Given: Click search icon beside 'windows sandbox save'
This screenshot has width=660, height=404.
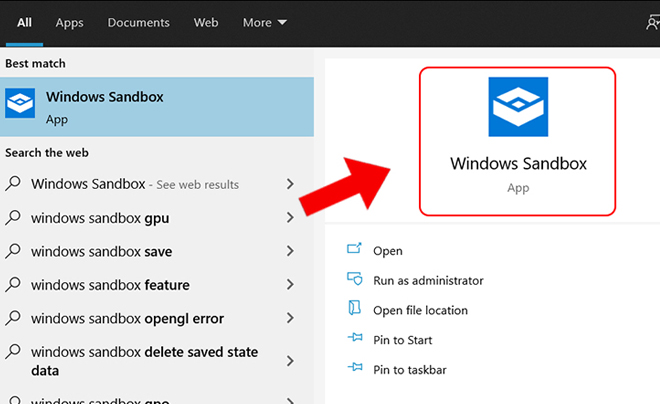Looking at the screenshot, I should pyautogui.click(x=13, y=251).
